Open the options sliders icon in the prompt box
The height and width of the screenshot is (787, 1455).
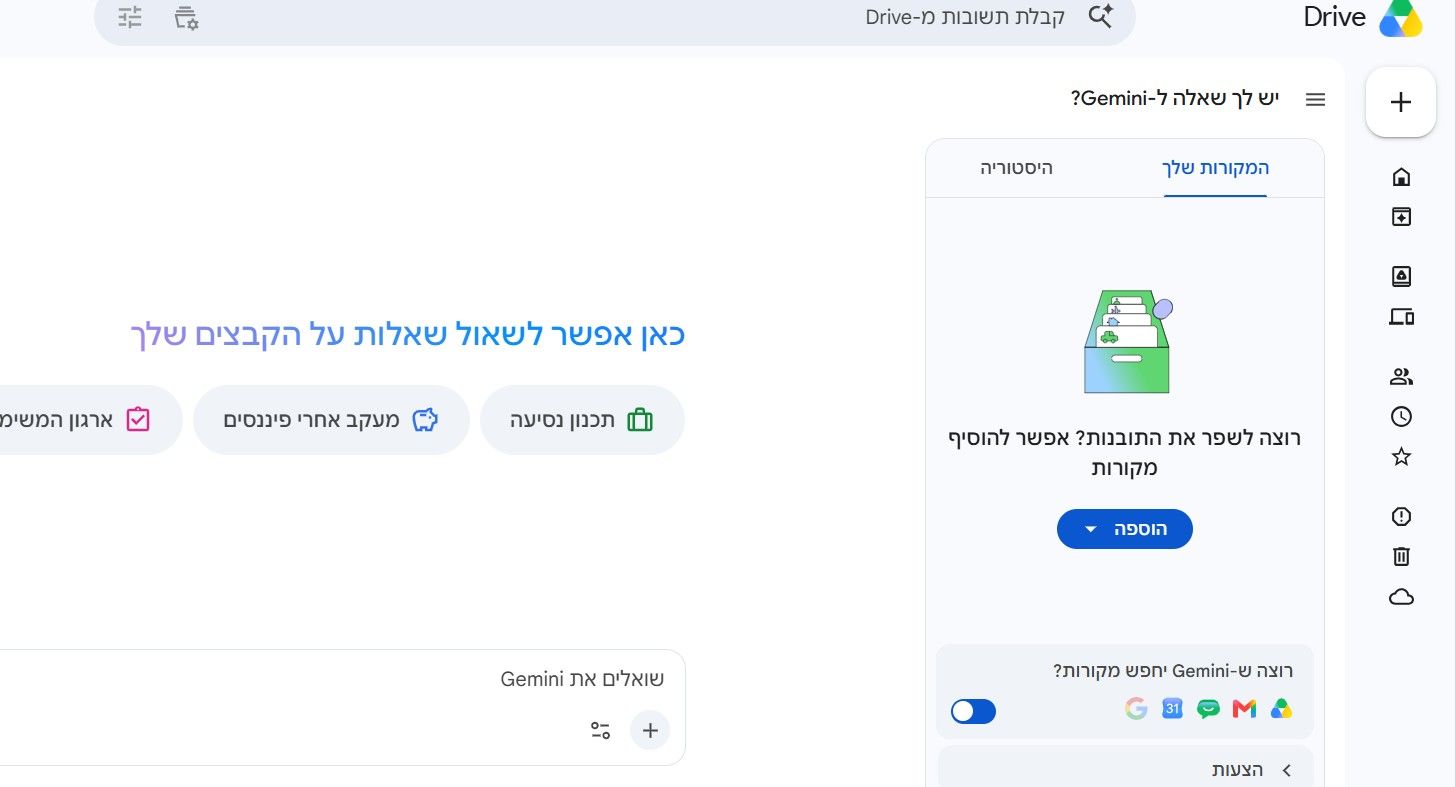point(600,731)
